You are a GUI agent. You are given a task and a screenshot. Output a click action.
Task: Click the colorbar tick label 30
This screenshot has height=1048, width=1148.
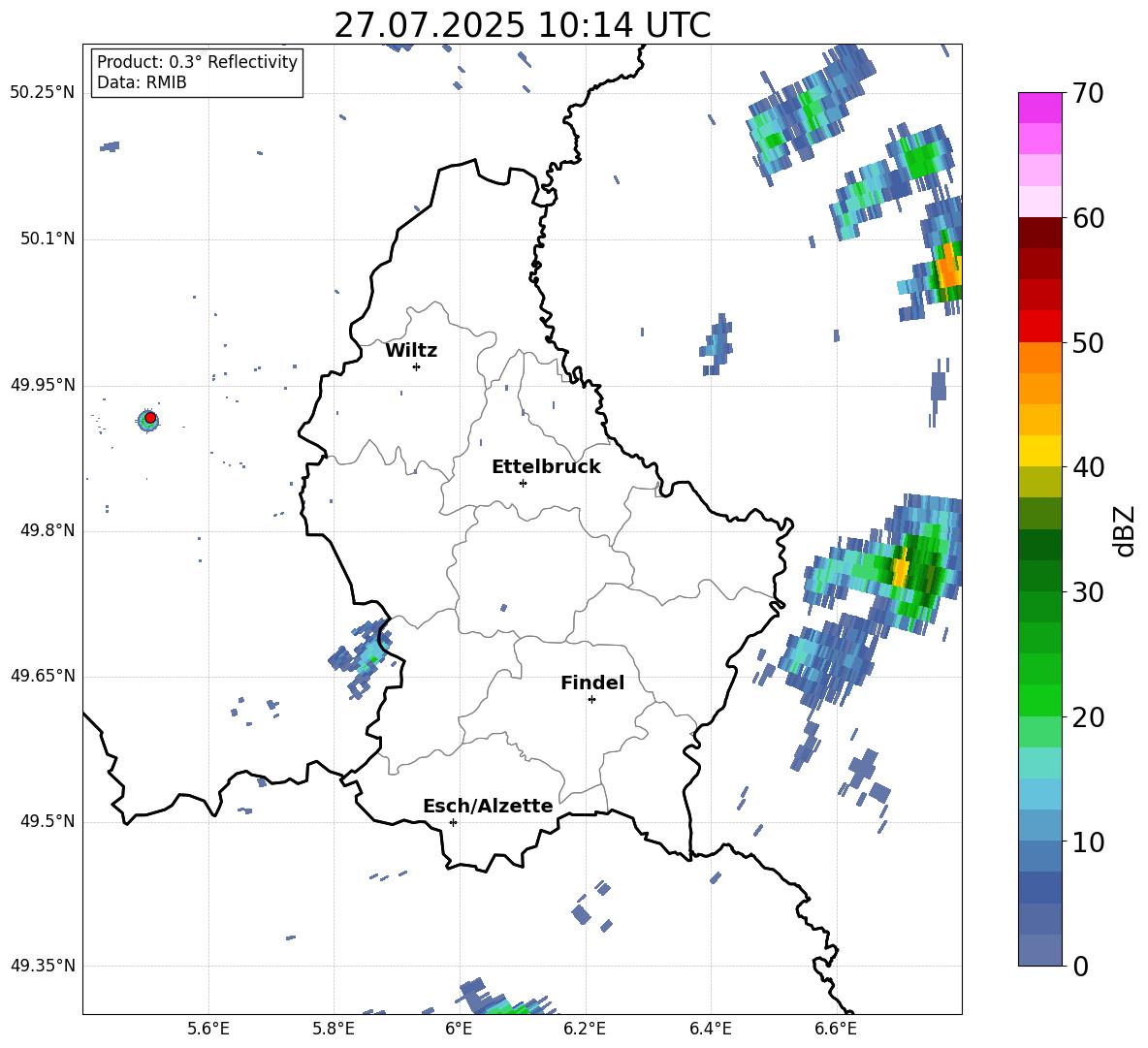pyautogui.click(x=1088, y=592)
